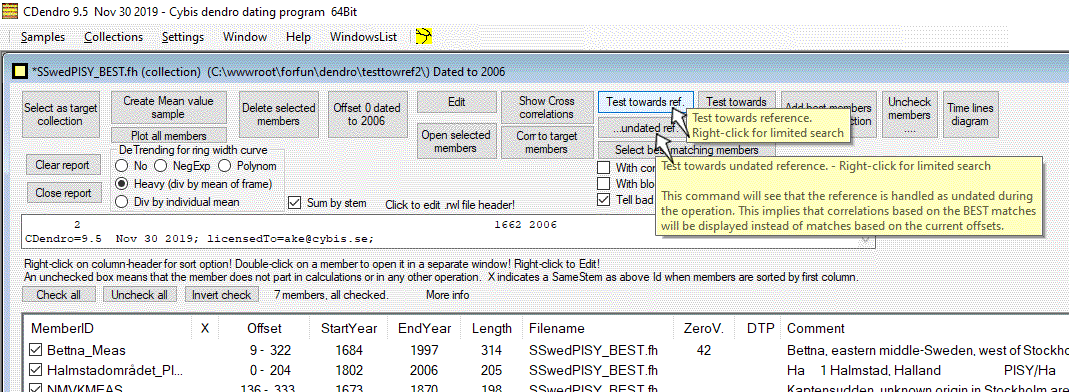Toggle the 'Tell bad...' checkbox
Image resolution: width=1069 pixels, height=392 pixels.
pos(603,200)
